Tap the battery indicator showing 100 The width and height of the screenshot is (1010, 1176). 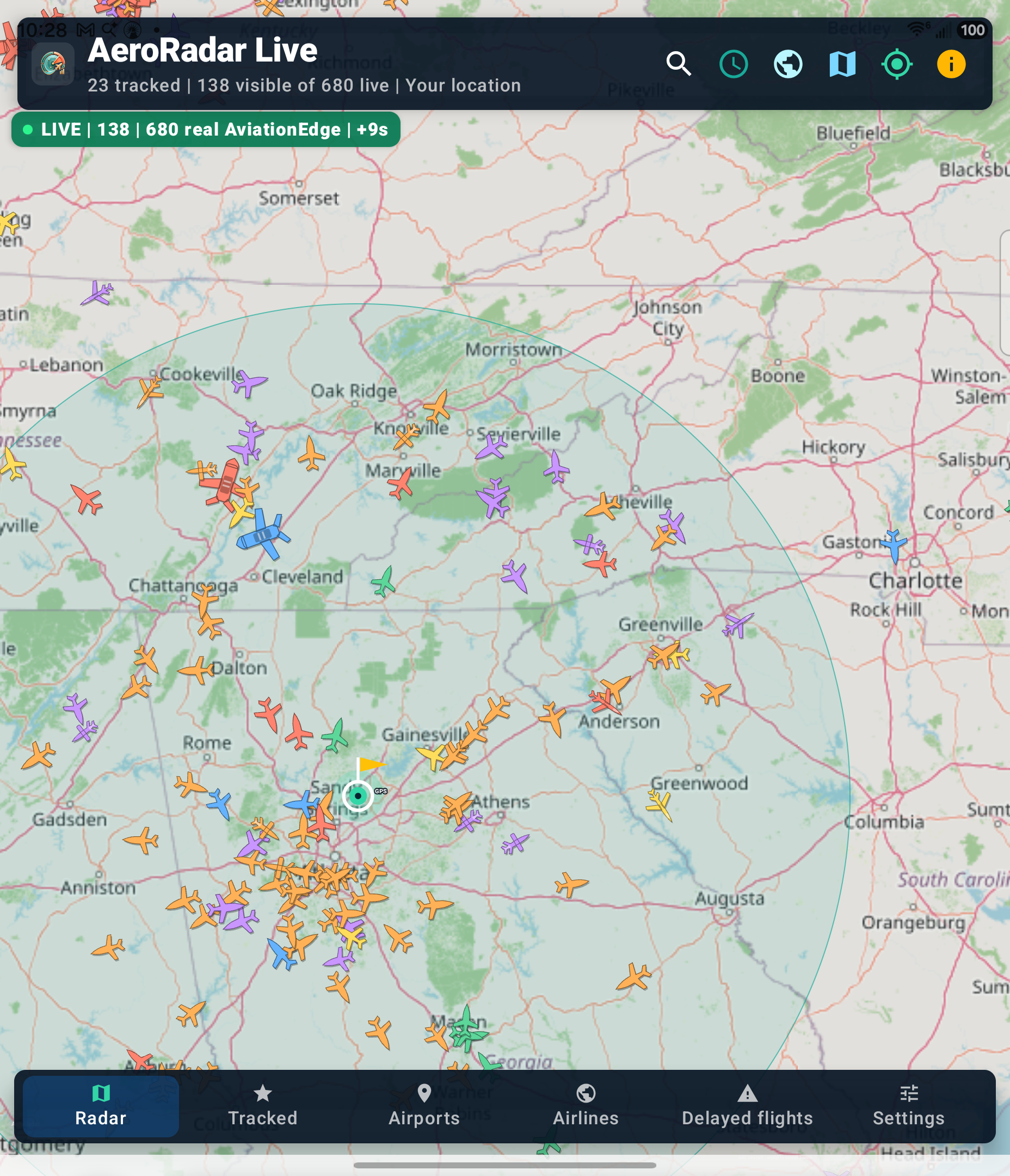(x=972, y=30)
